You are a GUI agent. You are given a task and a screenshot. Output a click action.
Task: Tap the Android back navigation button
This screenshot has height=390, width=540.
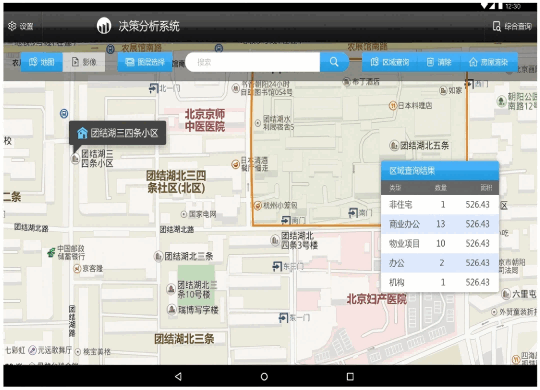click(x=178, y=377)
